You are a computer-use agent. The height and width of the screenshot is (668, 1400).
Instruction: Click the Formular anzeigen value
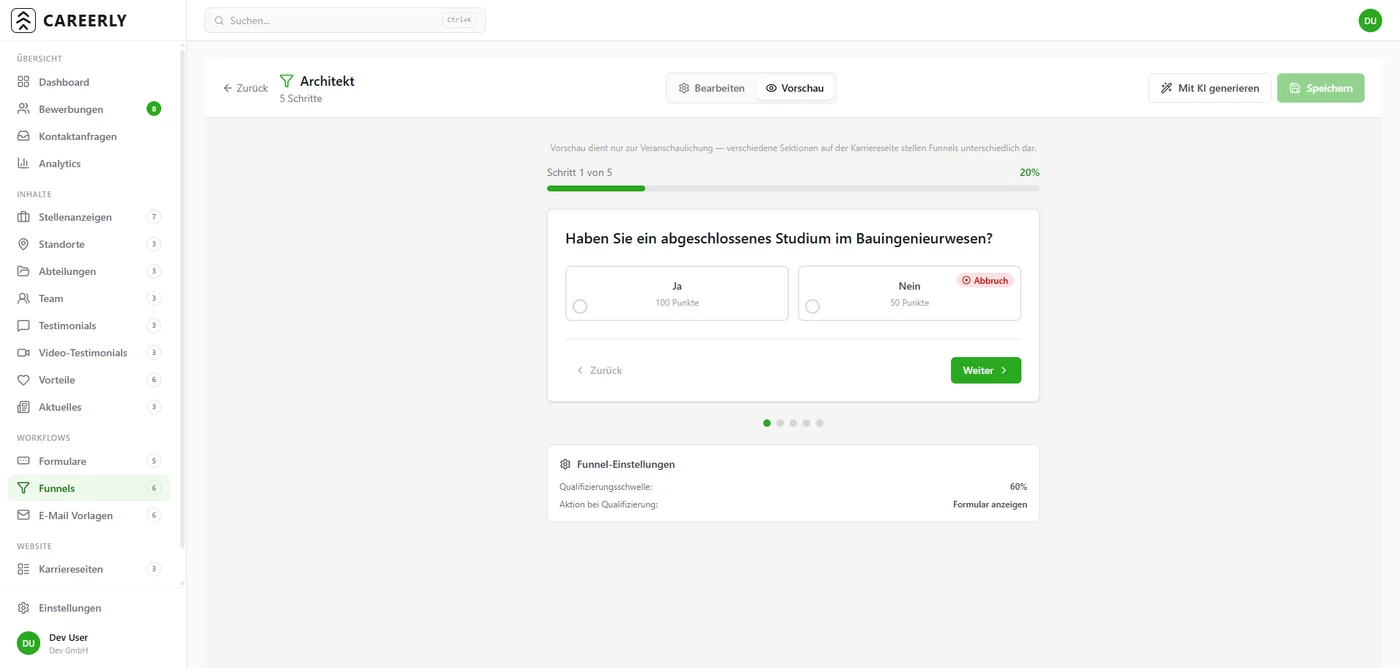pos(990,505)
